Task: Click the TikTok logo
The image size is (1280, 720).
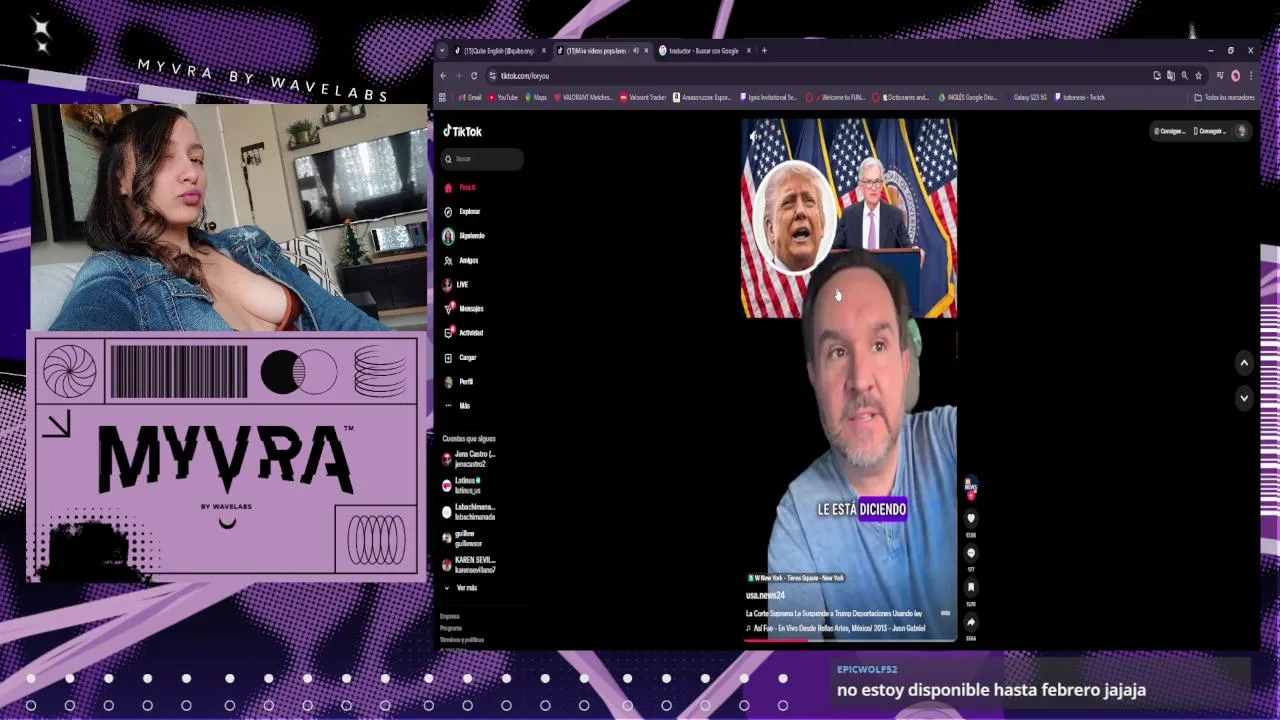Action: click(x=463, y=131)
